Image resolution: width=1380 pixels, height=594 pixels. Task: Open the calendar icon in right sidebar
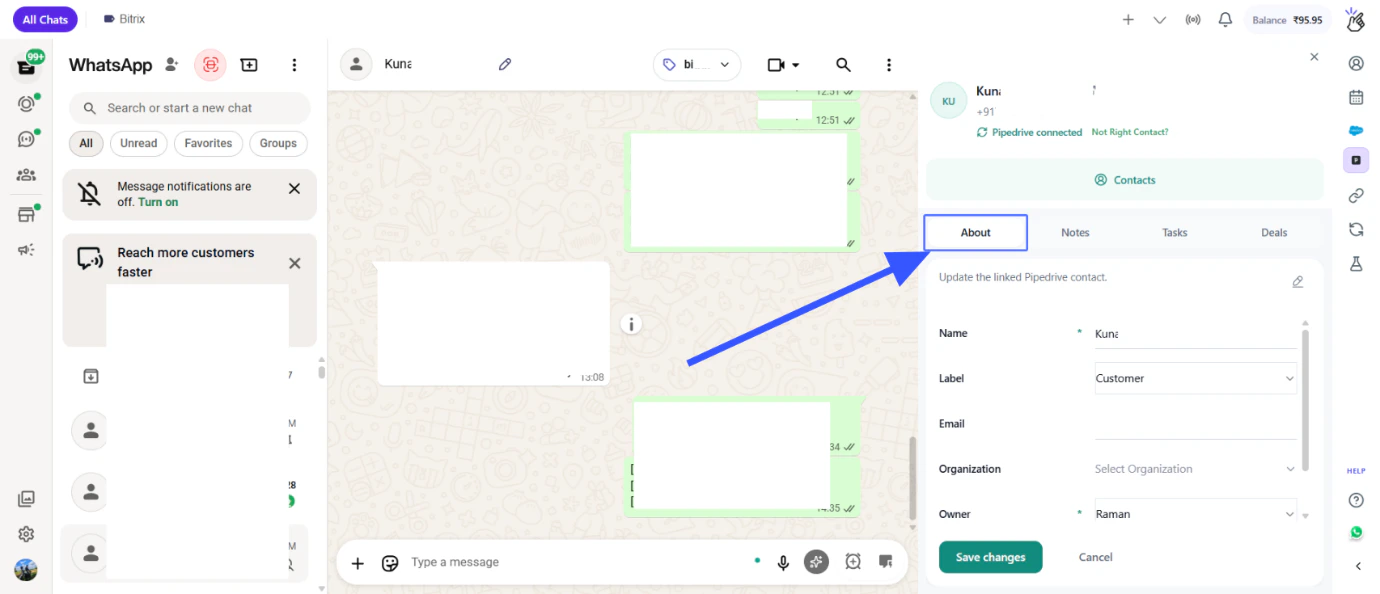(x=1356, y=97)
